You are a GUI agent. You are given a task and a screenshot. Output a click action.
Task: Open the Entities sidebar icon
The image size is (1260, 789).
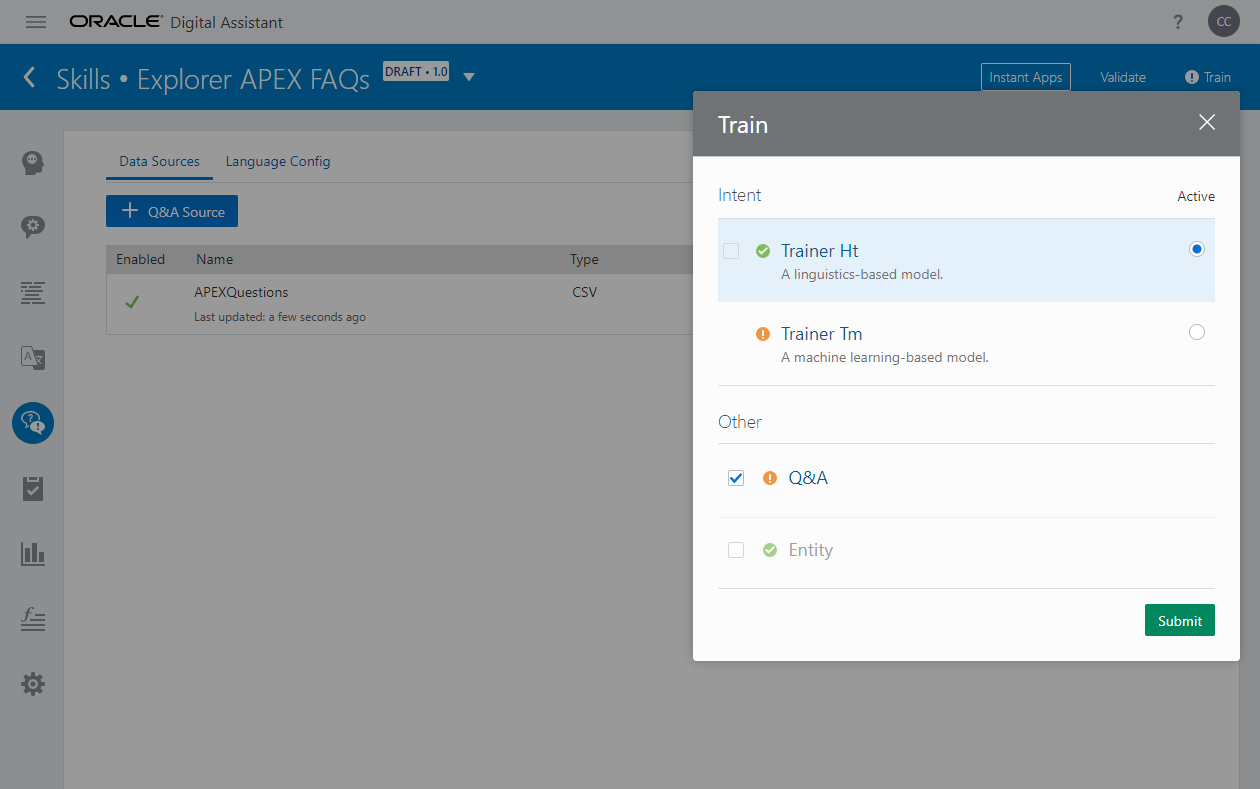tap(33, 227)
